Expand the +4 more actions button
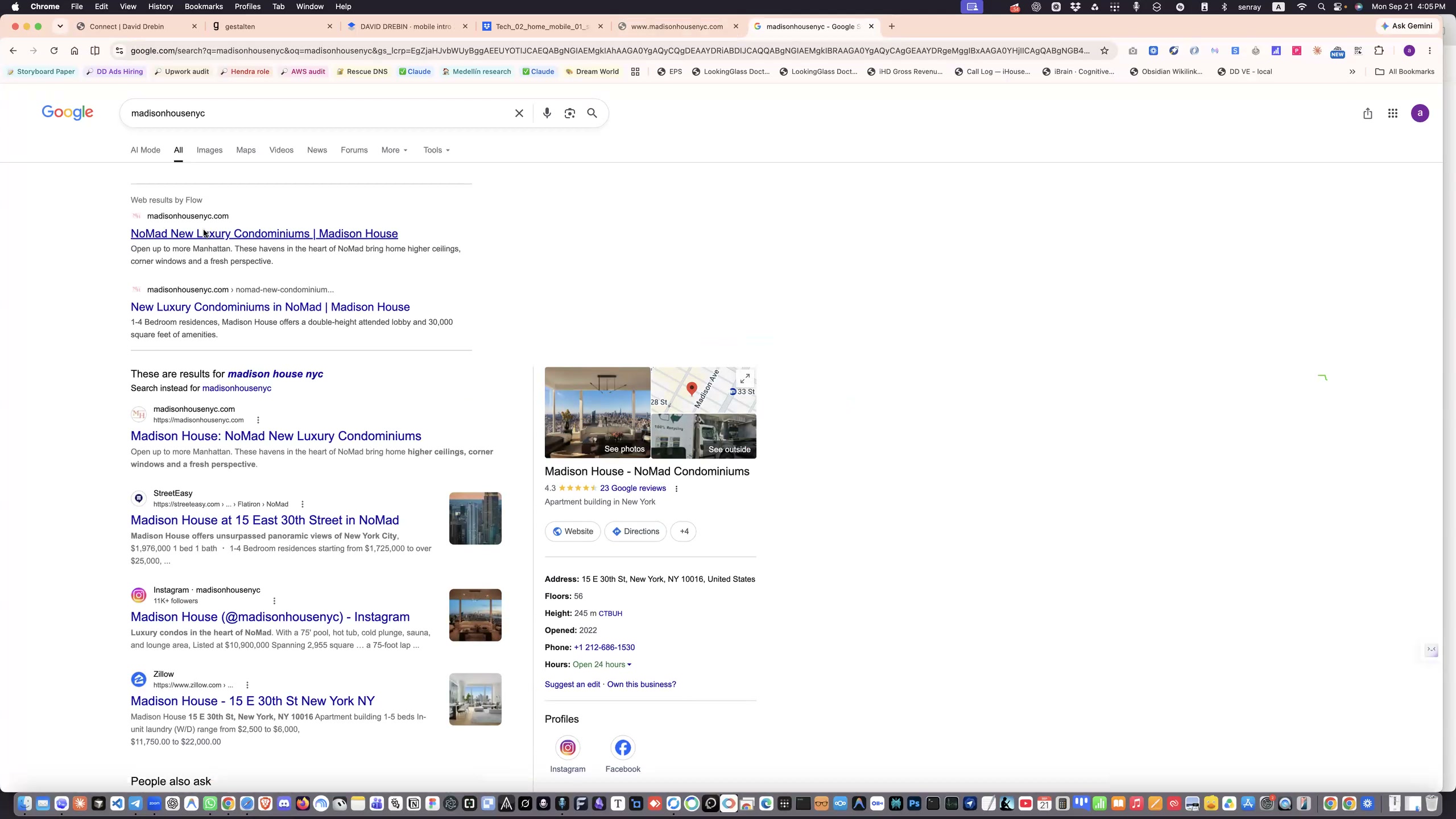The width and height of the screenshot is (1456, 819). tap(684, 531)
